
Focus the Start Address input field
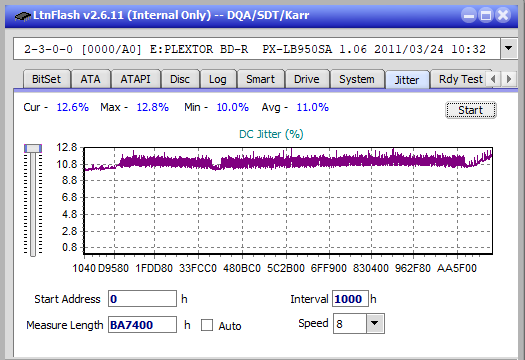[142, 299]
